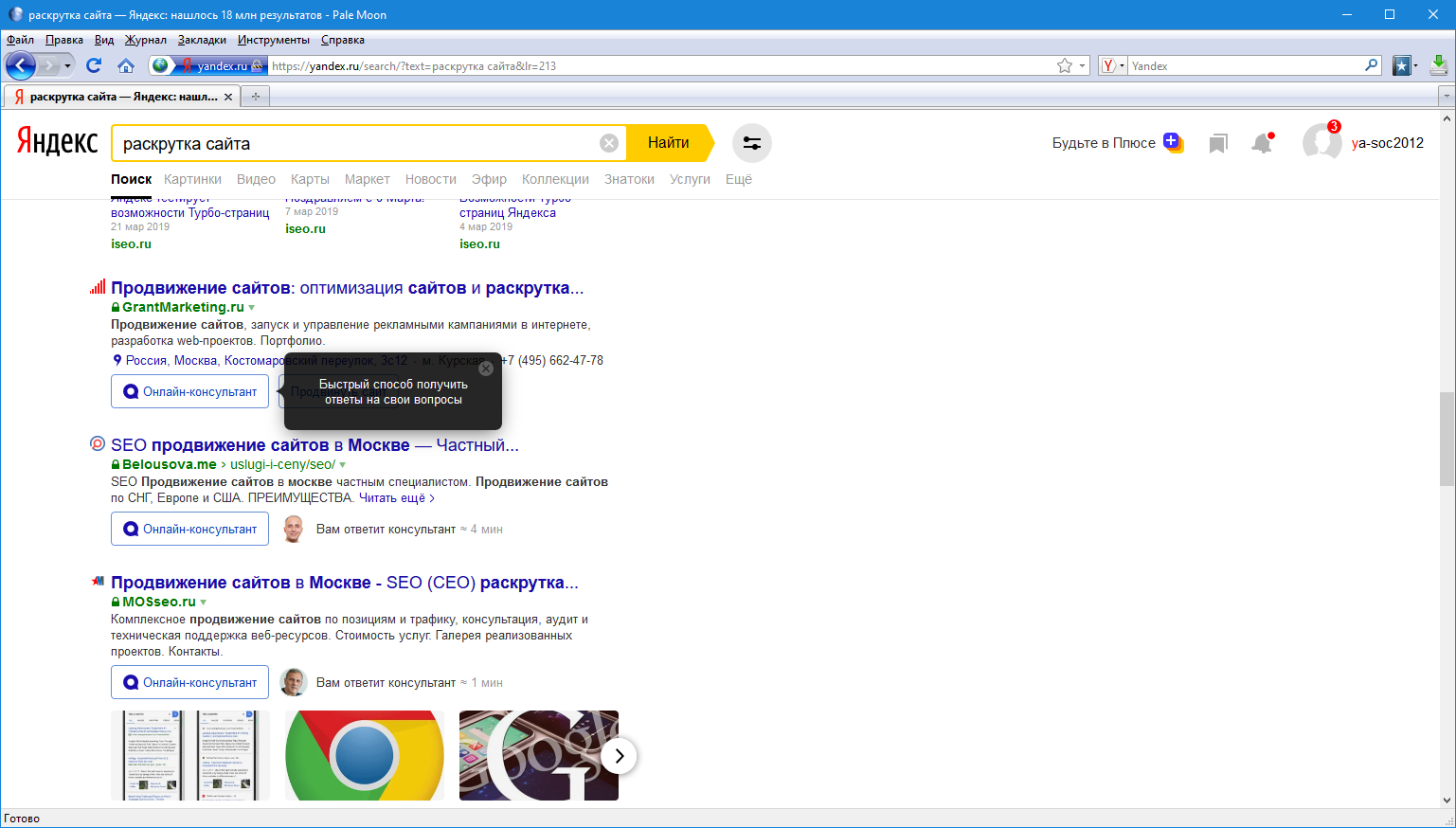Switch to Карты search tab
The image size is (1456, 828).
[x=310, y=179]
